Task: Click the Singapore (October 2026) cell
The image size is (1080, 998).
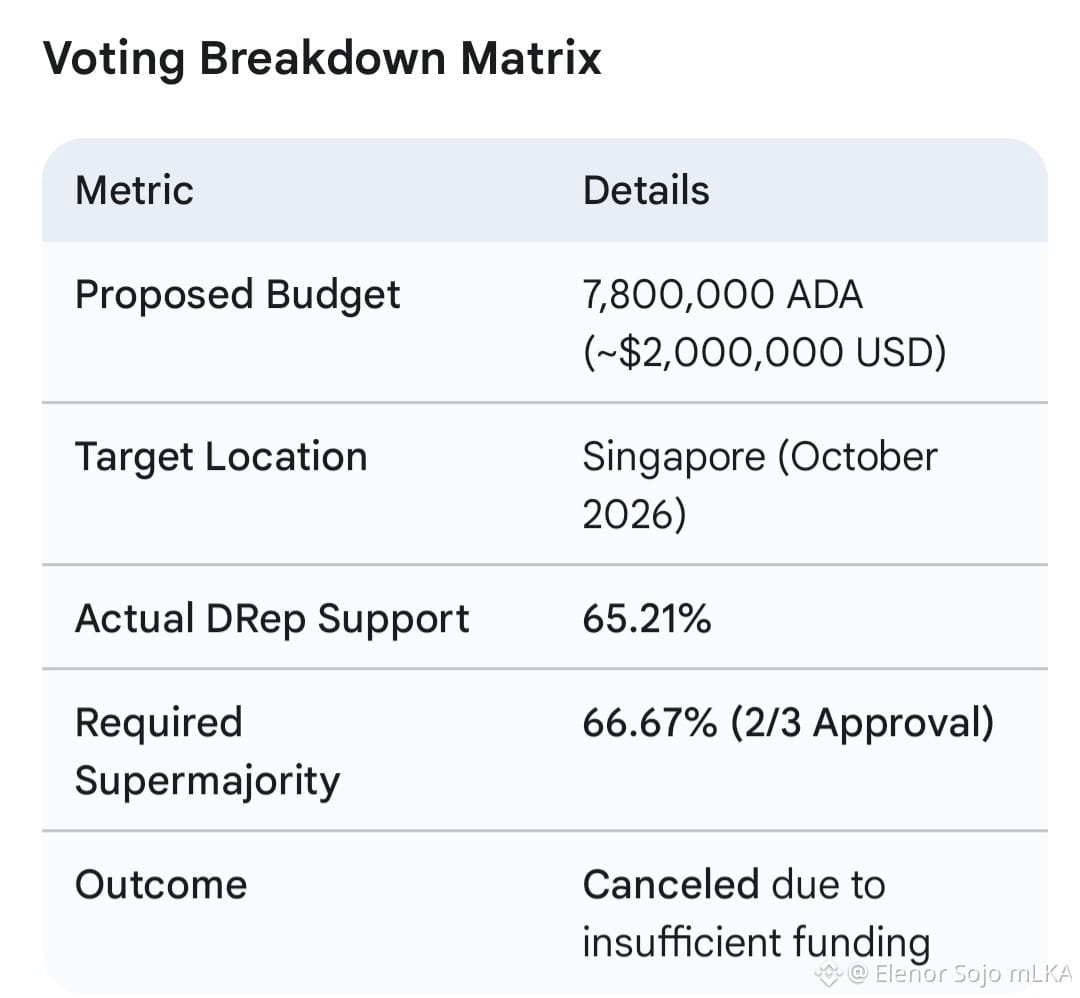Action: tap(760, 486)
